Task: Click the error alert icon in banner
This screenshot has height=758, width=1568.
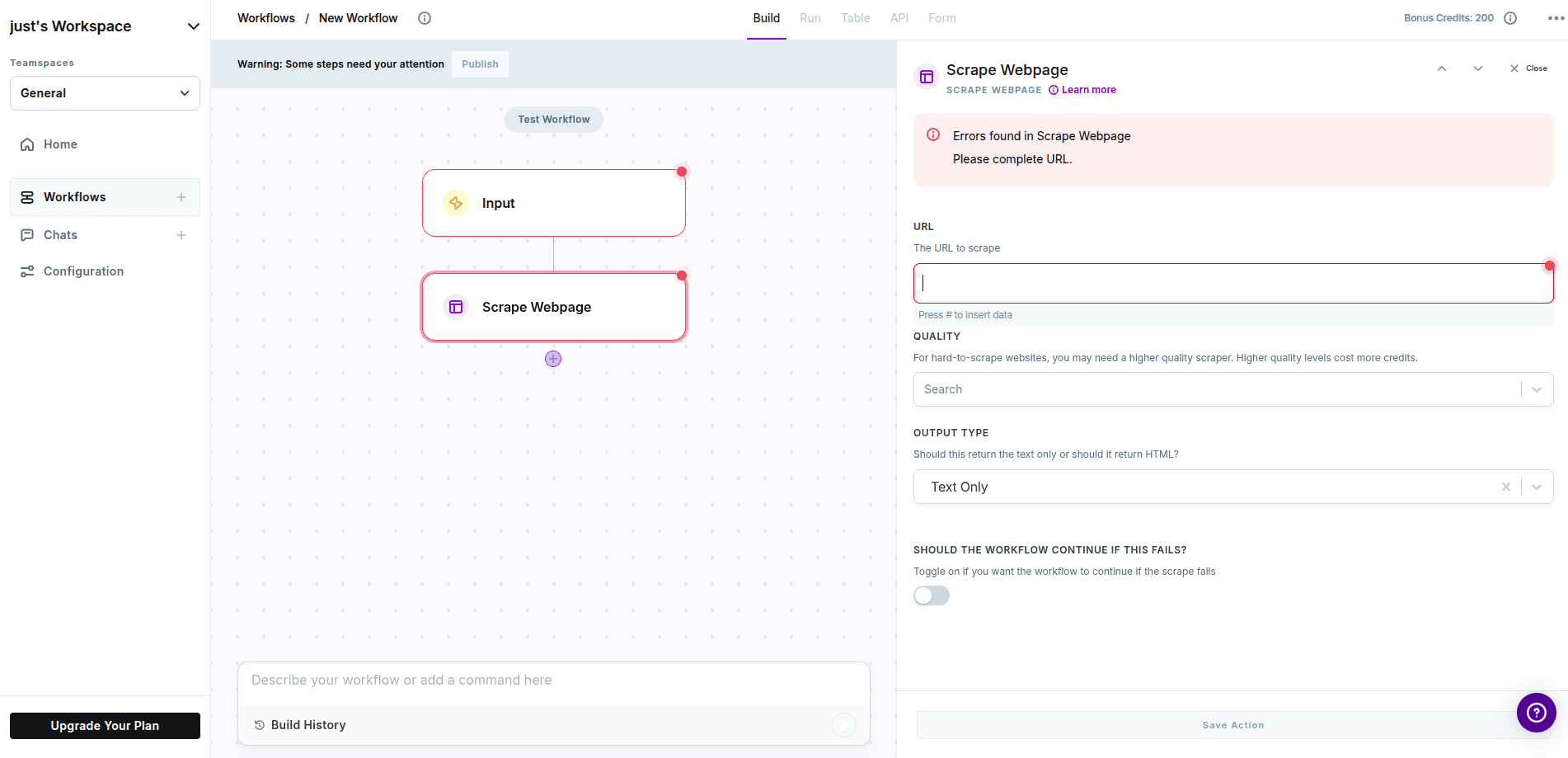Action: click(933, 135)
